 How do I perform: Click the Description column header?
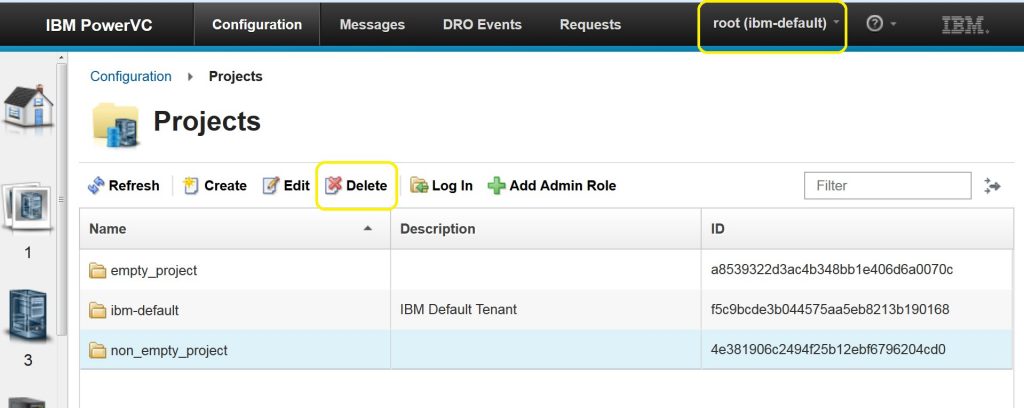pos(546,229)
